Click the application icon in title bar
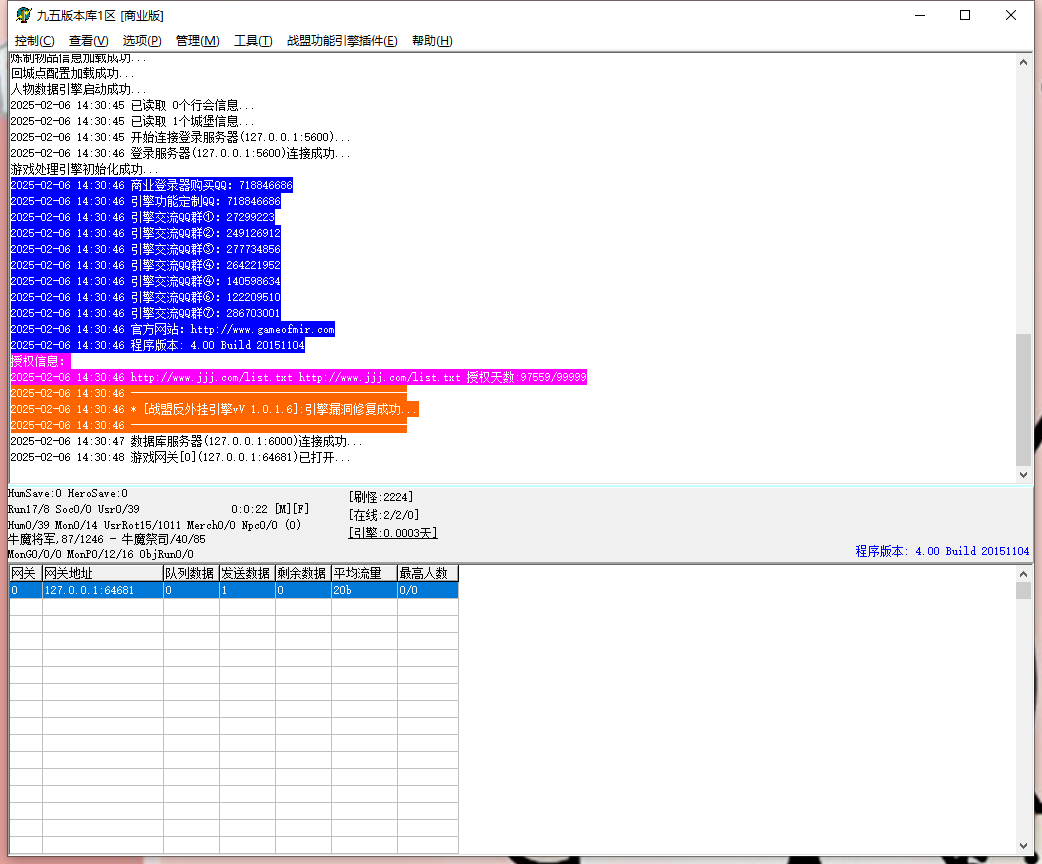This screenshot has width=1042, height=864. [x=23, y=15]
